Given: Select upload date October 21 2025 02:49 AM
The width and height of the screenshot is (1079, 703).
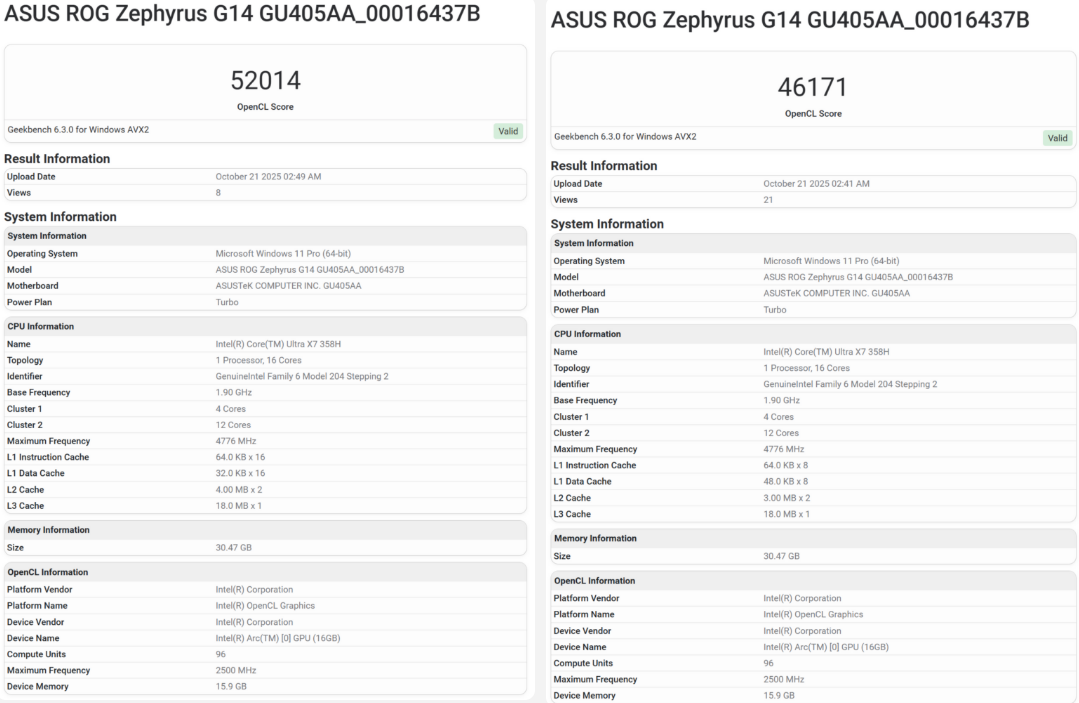Looking at the screenshot, I should coord(268,177).
